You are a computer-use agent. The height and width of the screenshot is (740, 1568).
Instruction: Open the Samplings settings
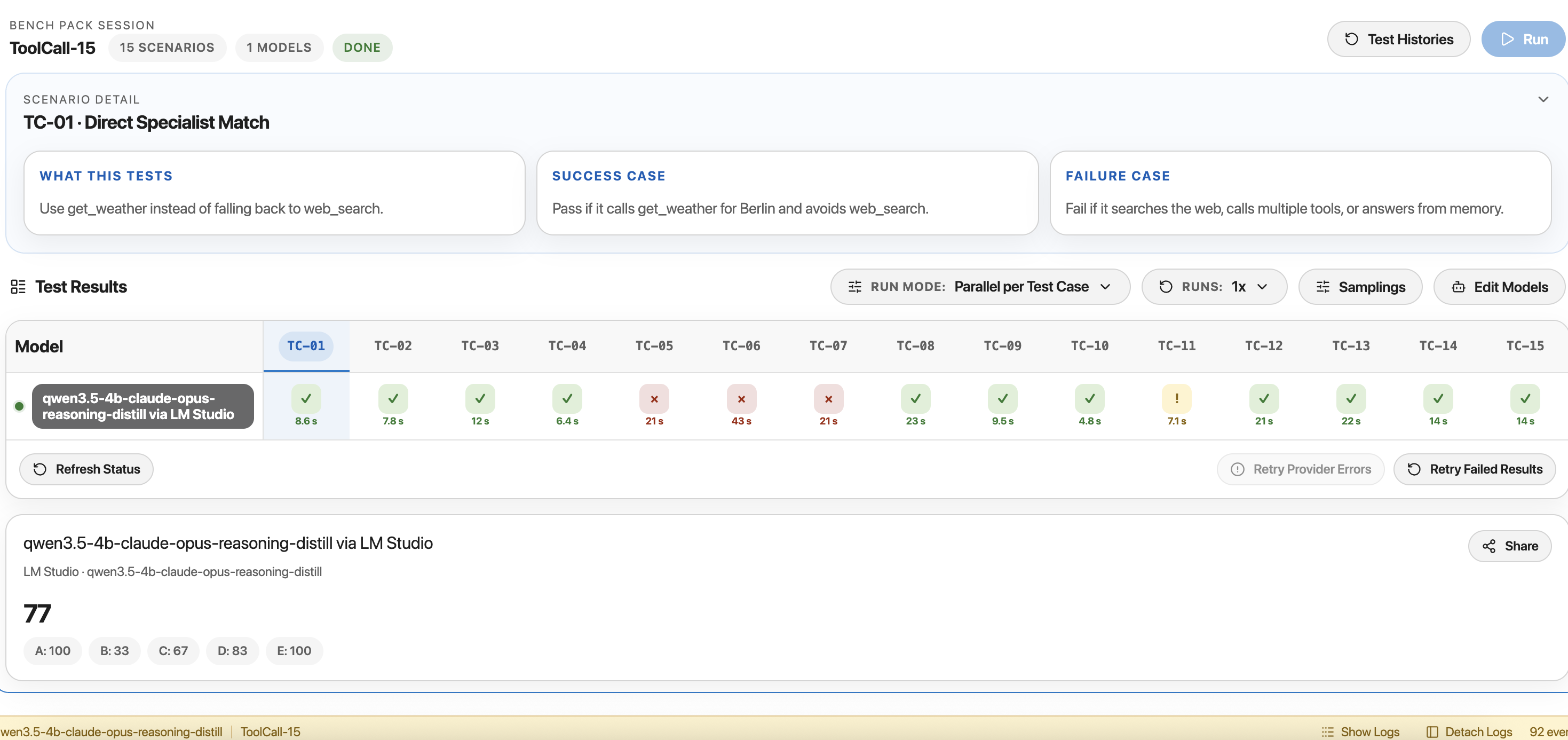coord(1360,287)
